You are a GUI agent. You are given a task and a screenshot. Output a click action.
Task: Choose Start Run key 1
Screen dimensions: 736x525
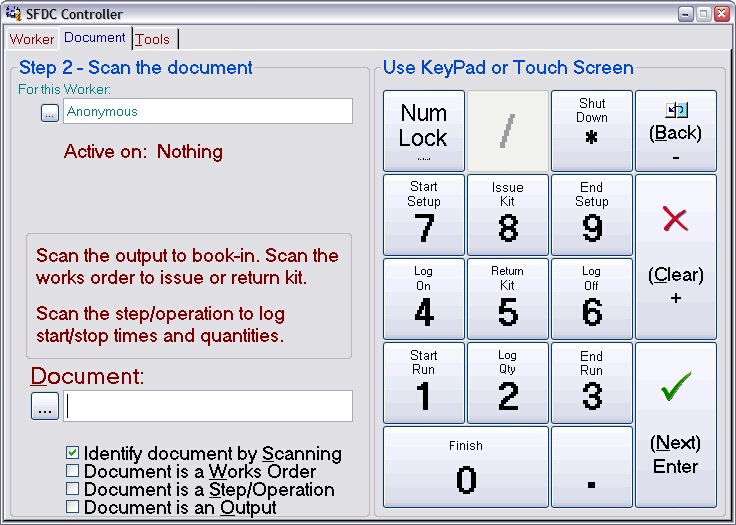tap(424, 383)
